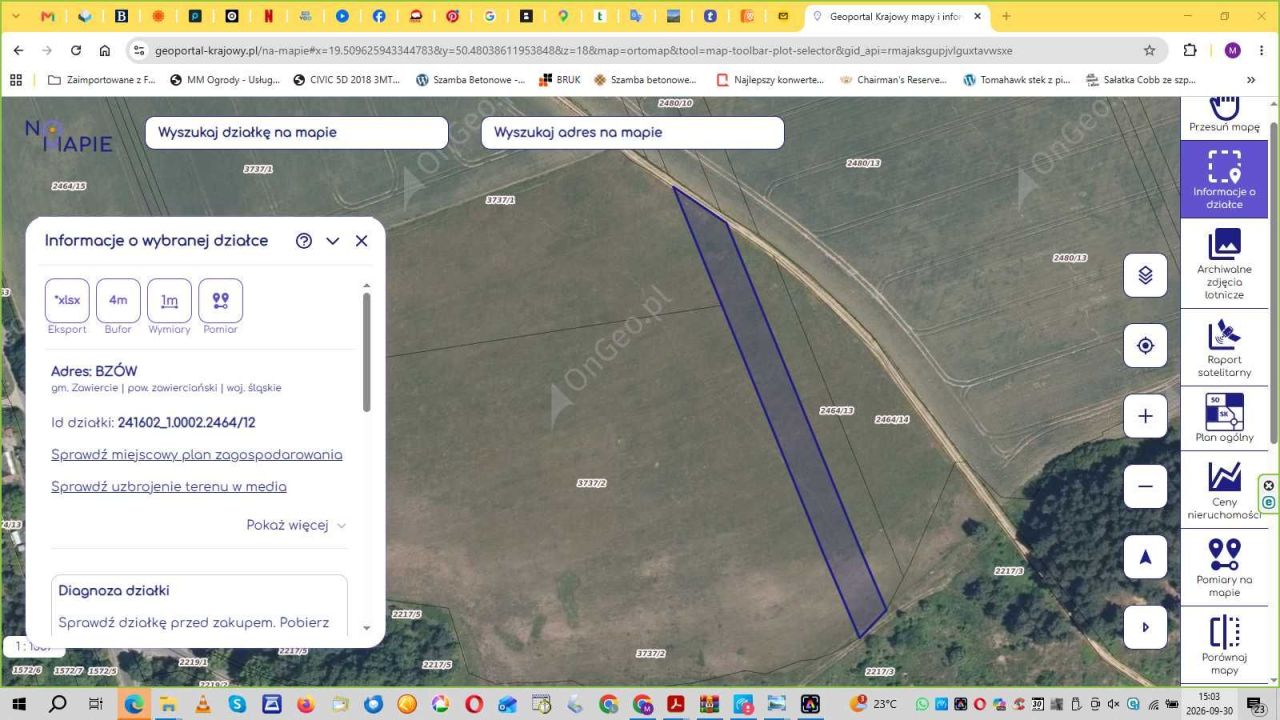The image size is (1280, 720).
Task: Click the 4m Bufor tool
Action: tap(118, 300)
